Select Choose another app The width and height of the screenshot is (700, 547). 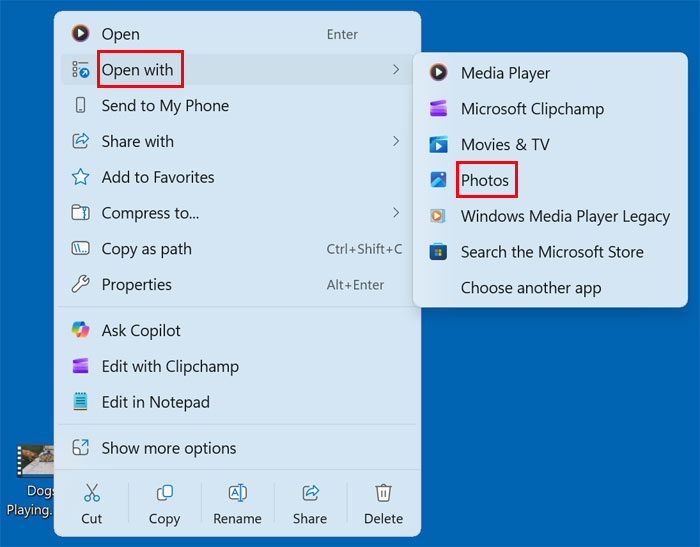pos(550,288)
